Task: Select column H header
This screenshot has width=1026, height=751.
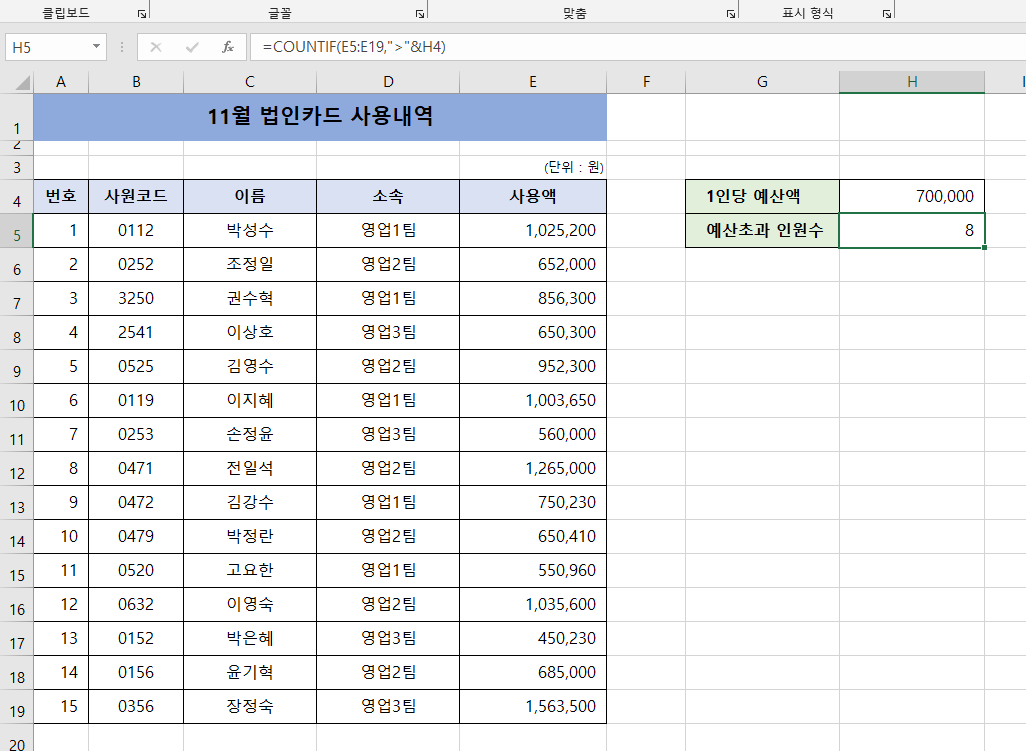Action: pos(912,82)
